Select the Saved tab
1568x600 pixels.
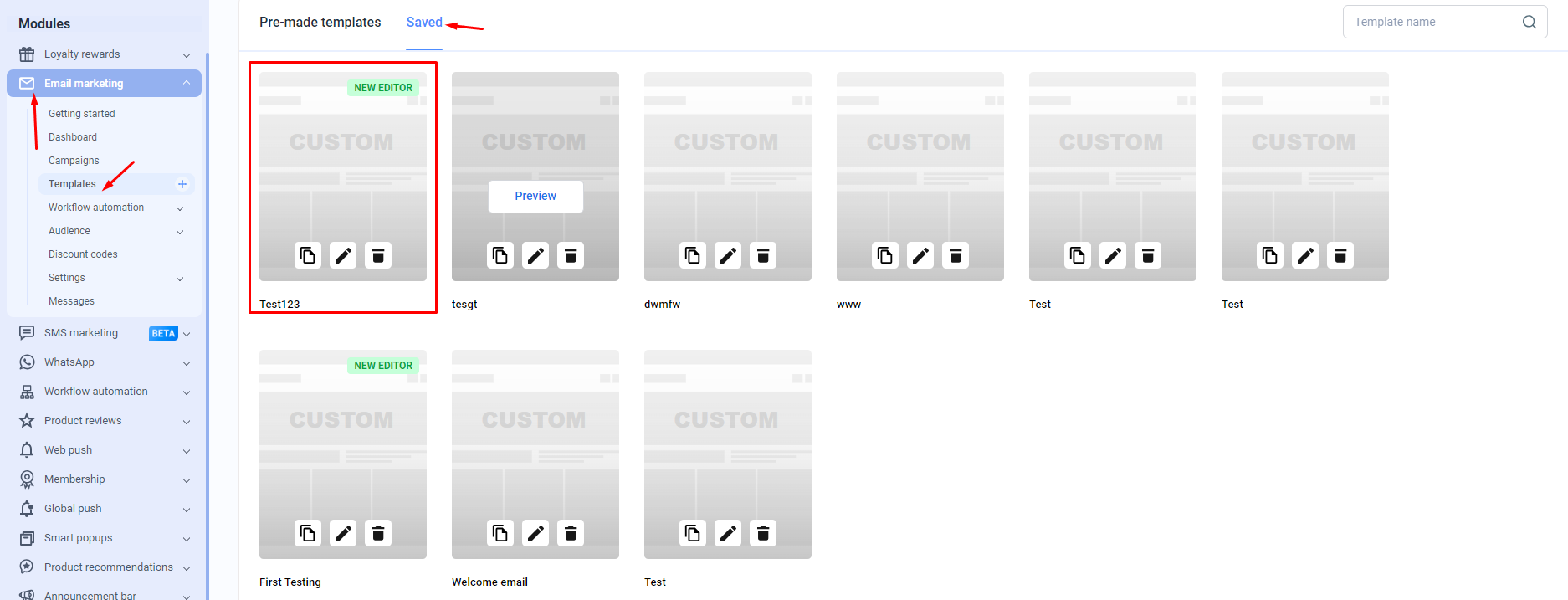(424, 23)
